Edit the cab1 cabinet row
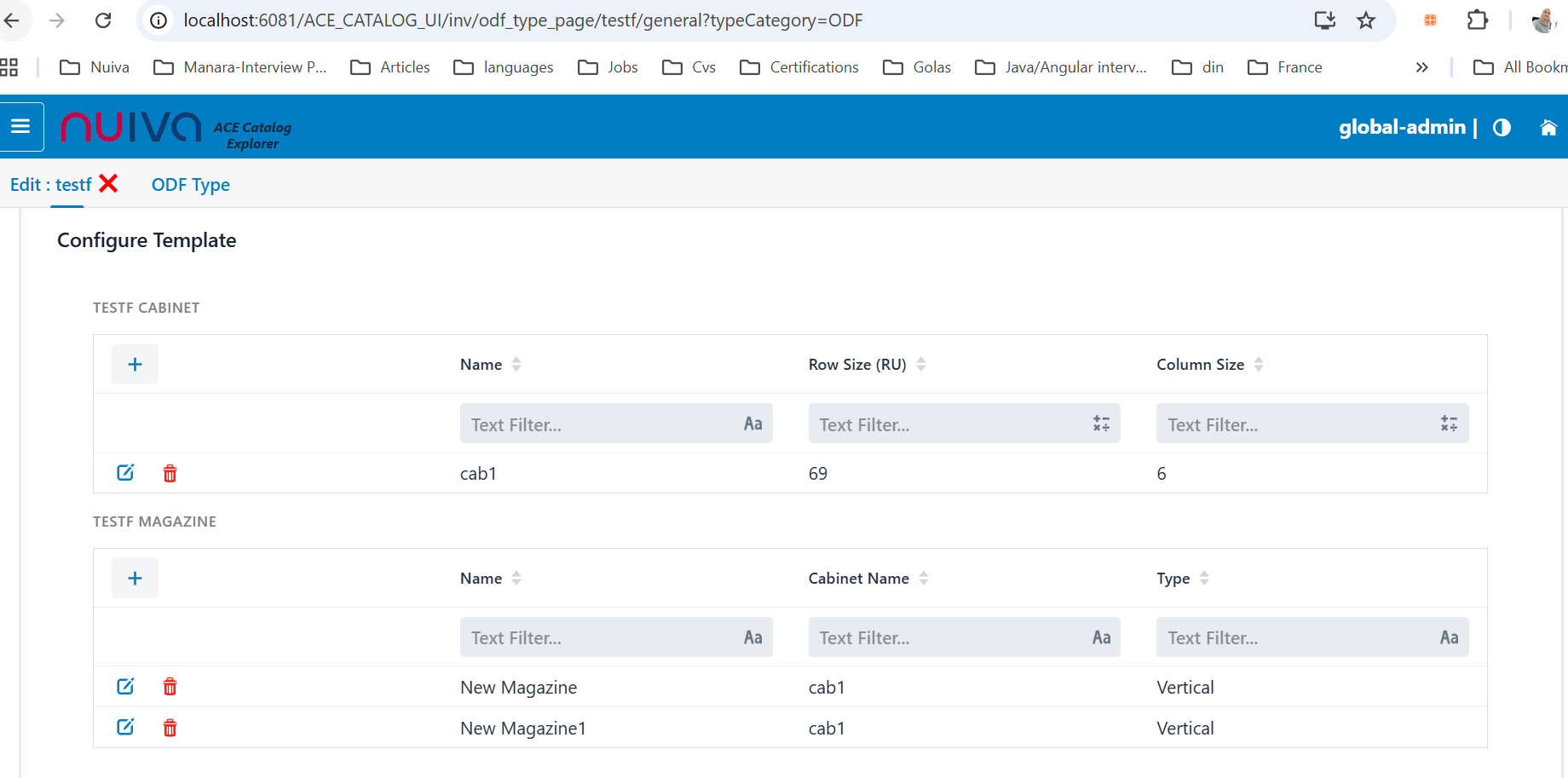 coord(125,473)
